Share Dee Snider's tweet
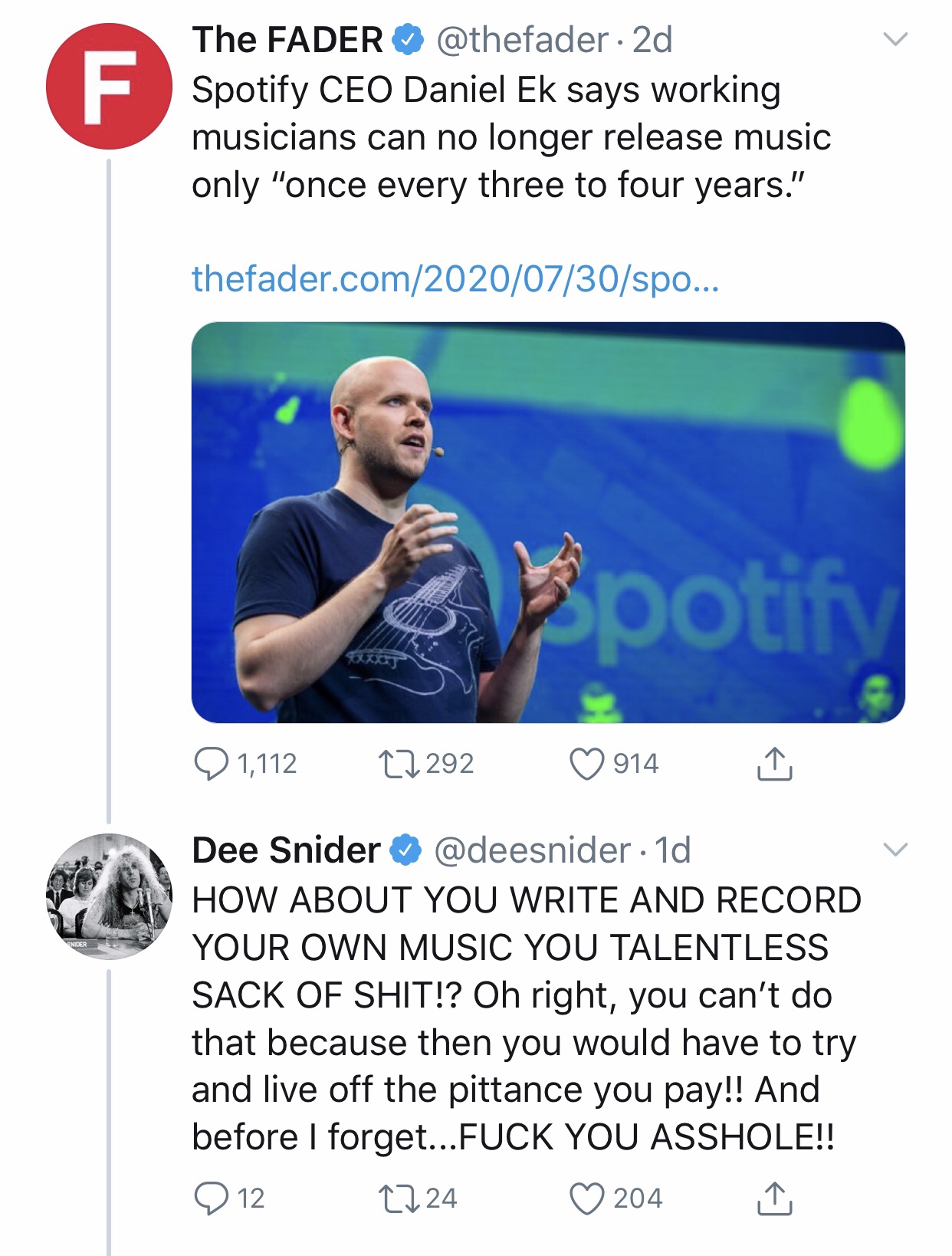 click(774, 1198)
